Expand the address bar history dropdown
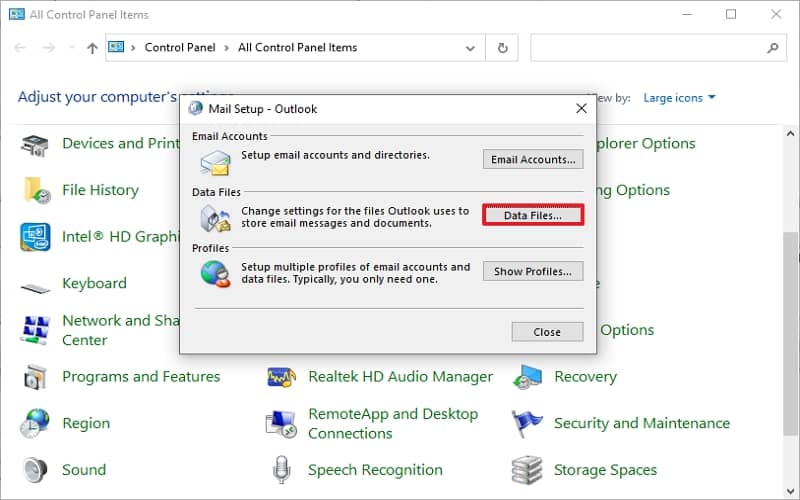Image resolution: width=800 pixels, height=500 pixels. point(470,48)
